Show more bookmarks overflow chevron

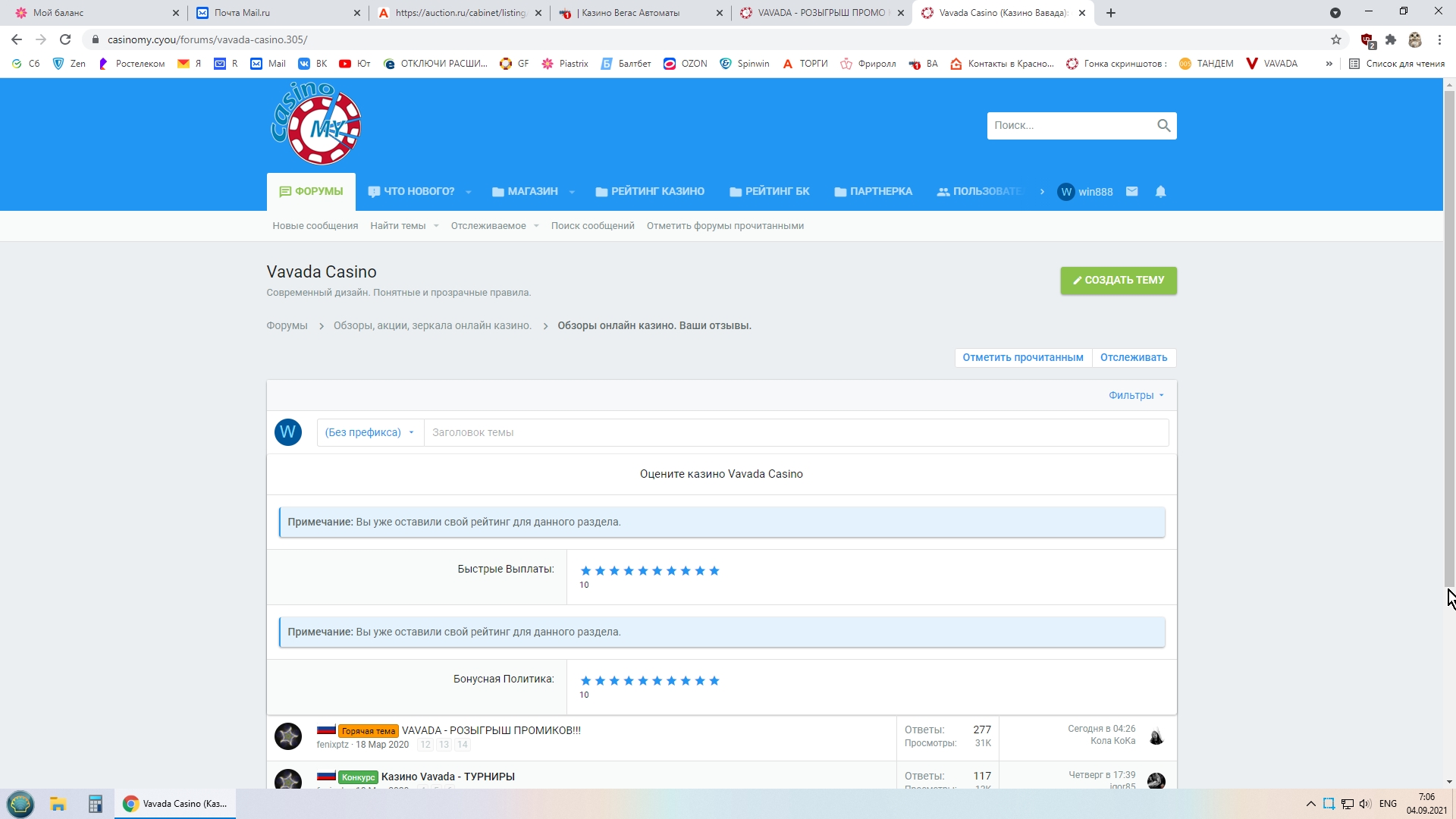point(1329,64)
